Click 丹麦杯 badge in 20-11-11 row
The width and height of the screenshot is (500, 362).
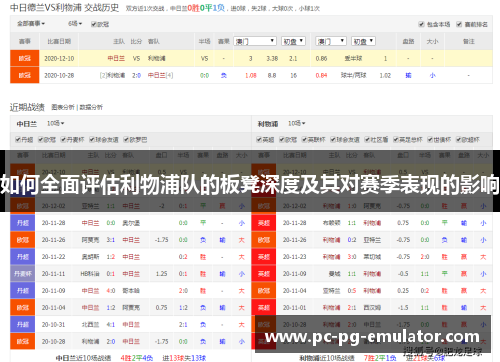pyautogui.click(x=23, y=274)
